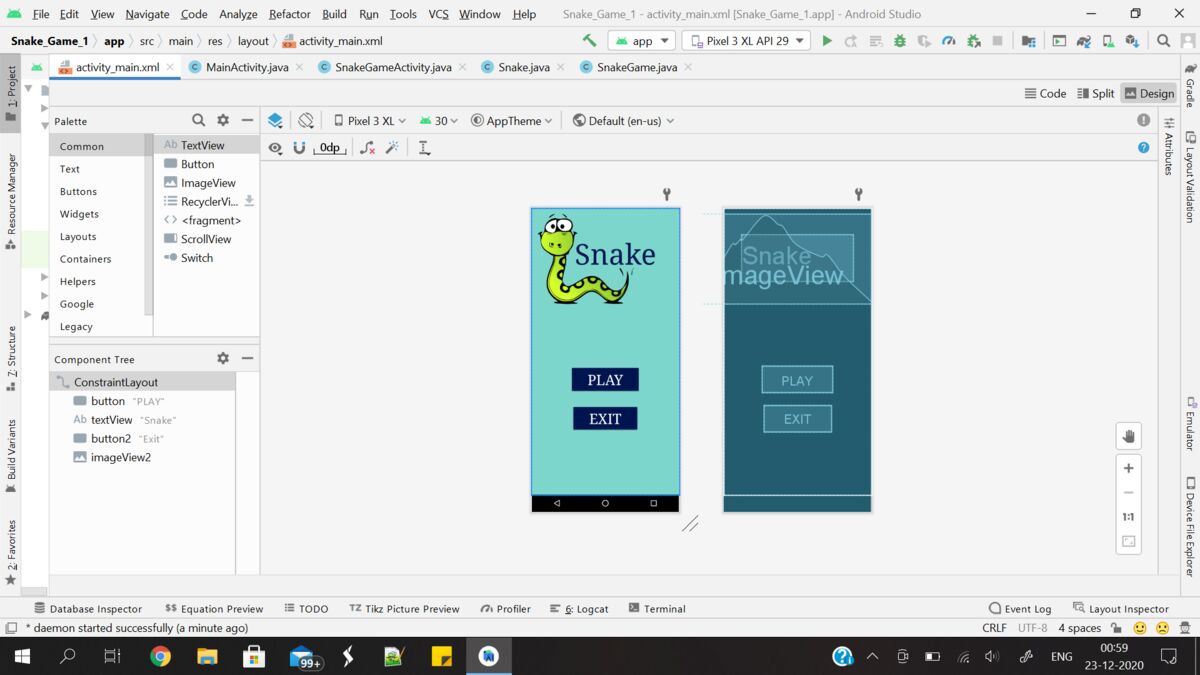Open the Database Inspector tool window
Image resolution: width=1200 pixels, height=675 pixels.
88,608
